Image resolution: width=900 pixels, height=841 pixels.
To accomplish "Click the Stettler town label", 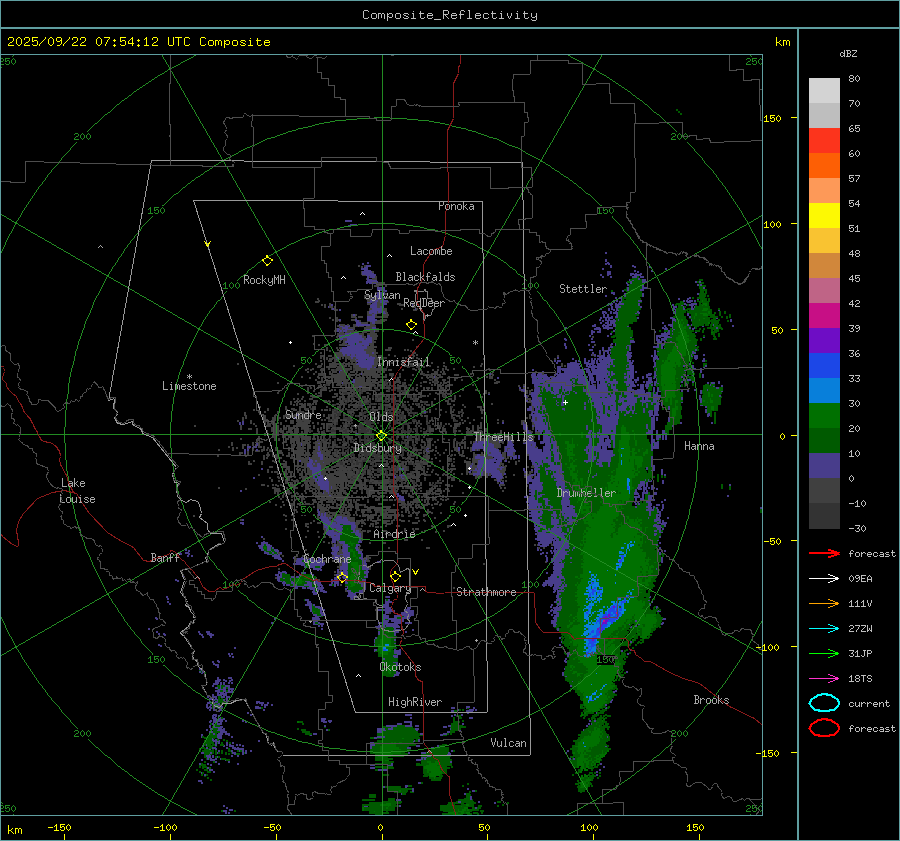I will pos(583,289).
